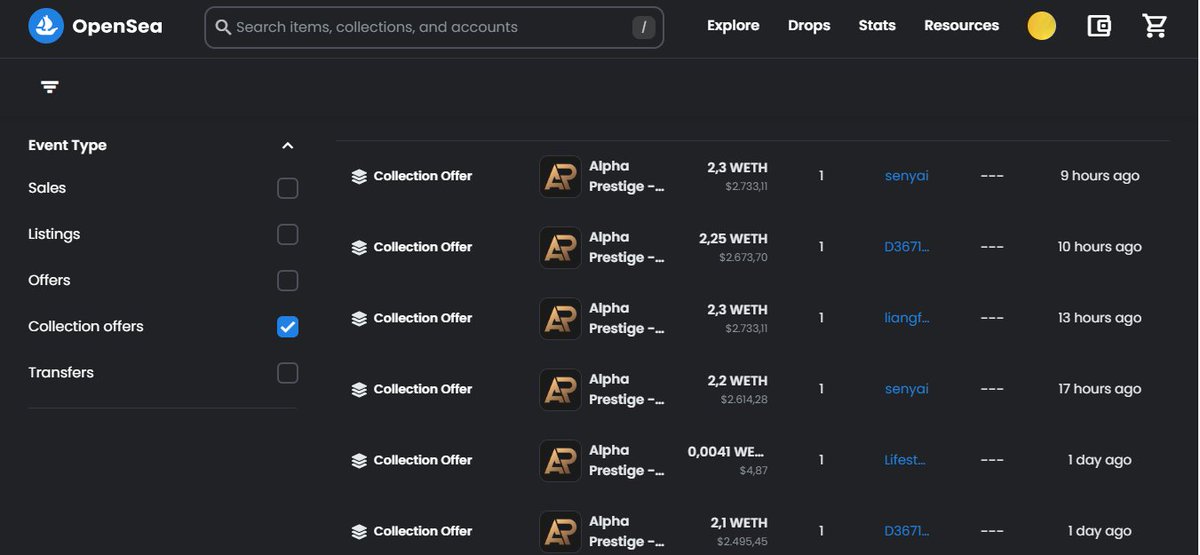This screenshot has width=1200, height=555.
Task: Open Alpha Prestige thumbnail in 2,1 WETH row
Action: tap(560, 531)
